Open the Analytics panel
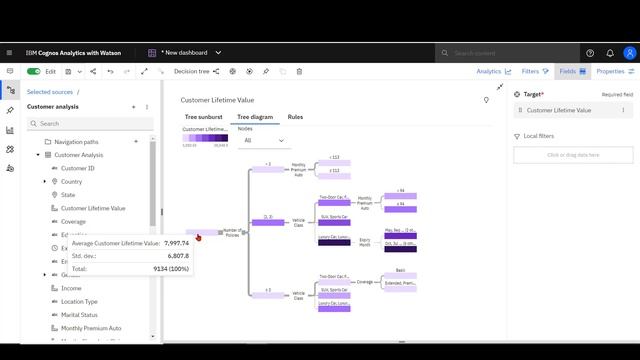640x360 pixels. point(493,71)
